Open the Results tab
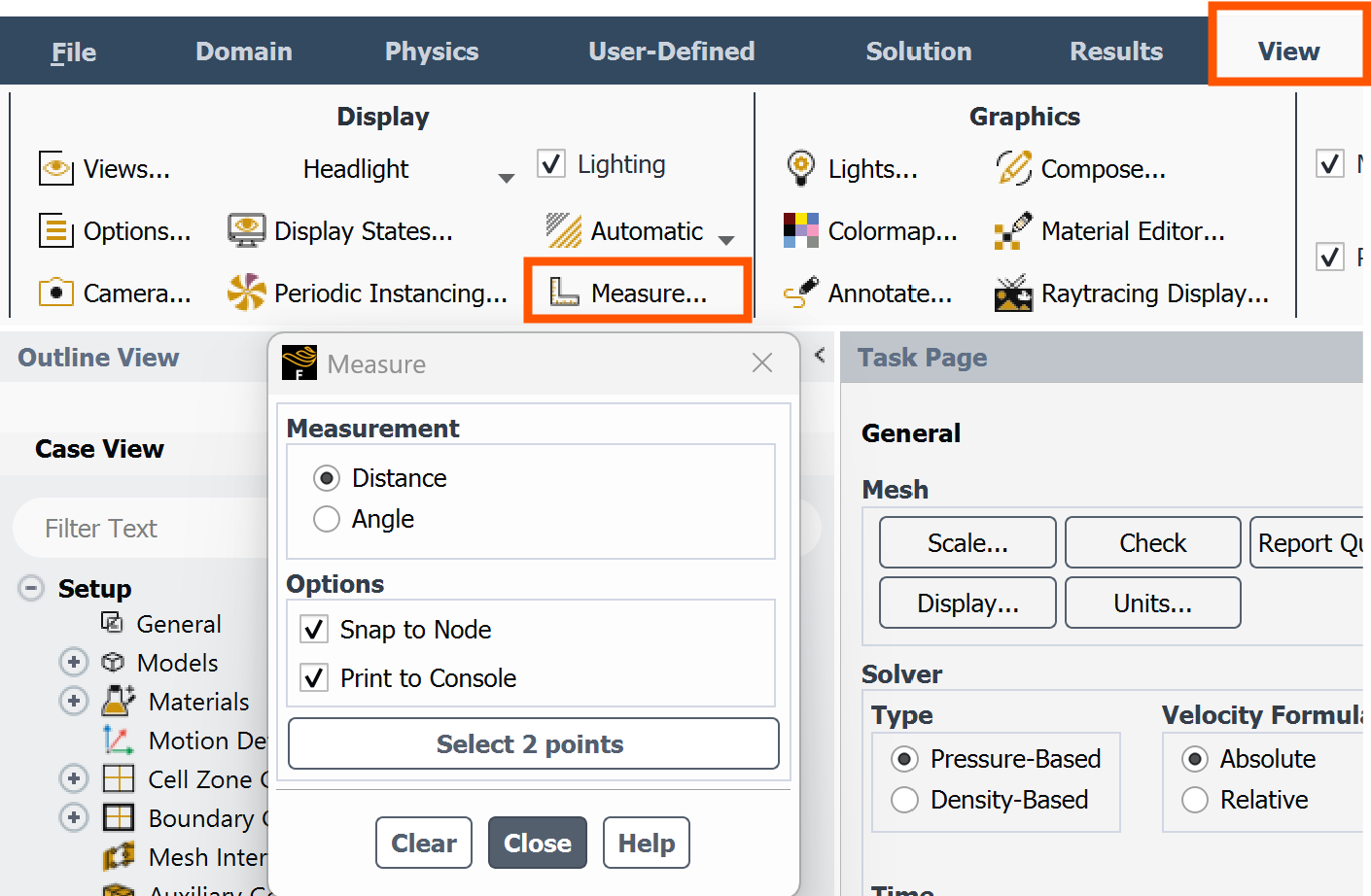 click(1116, 52)
